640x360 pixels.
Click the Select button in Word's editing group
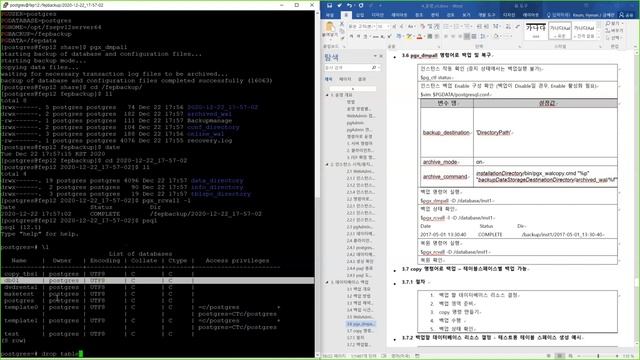[x=614, y=37]
